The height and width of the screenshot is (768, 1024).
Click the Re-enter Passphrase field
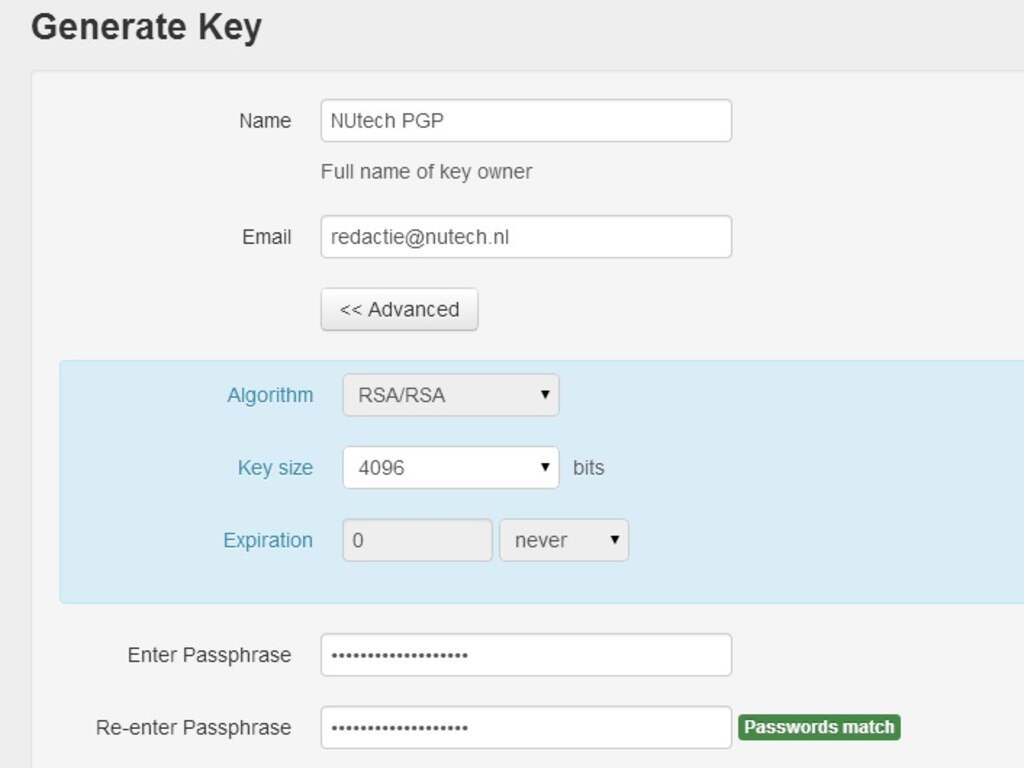(x=526, y=728)
